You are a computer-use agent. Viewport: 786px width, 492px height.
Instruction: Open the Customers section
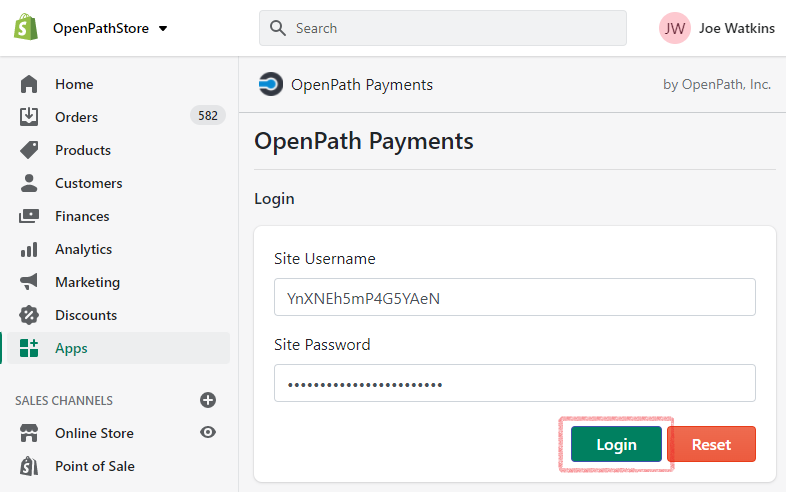pos(89,183)
